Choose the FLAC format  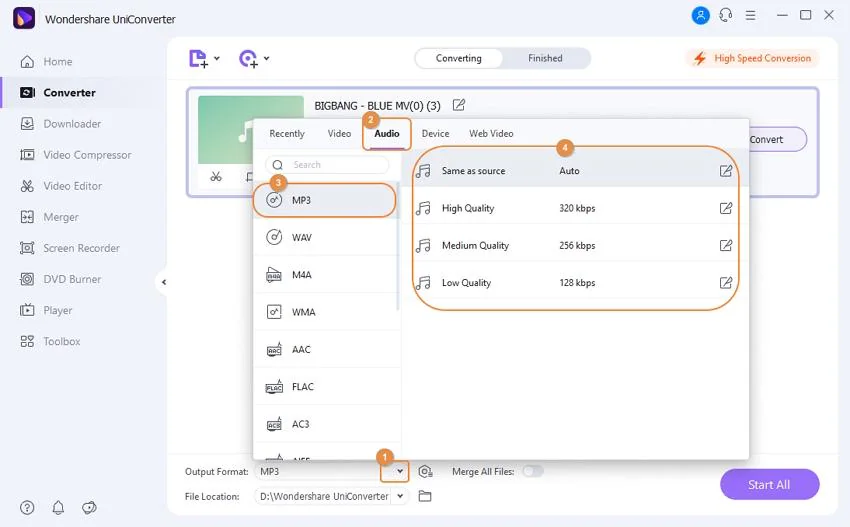coord(327,387)
